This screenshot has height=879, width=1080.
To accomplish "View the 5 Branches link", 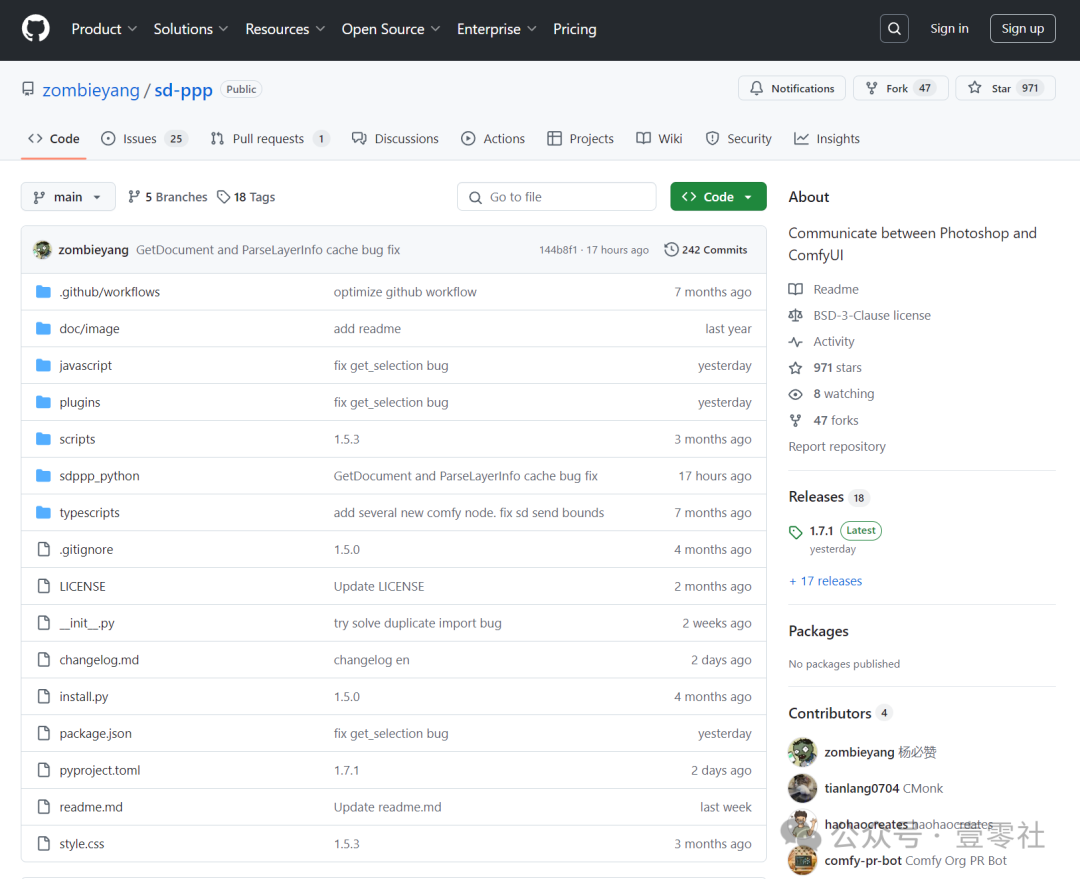I will [167, 197].
